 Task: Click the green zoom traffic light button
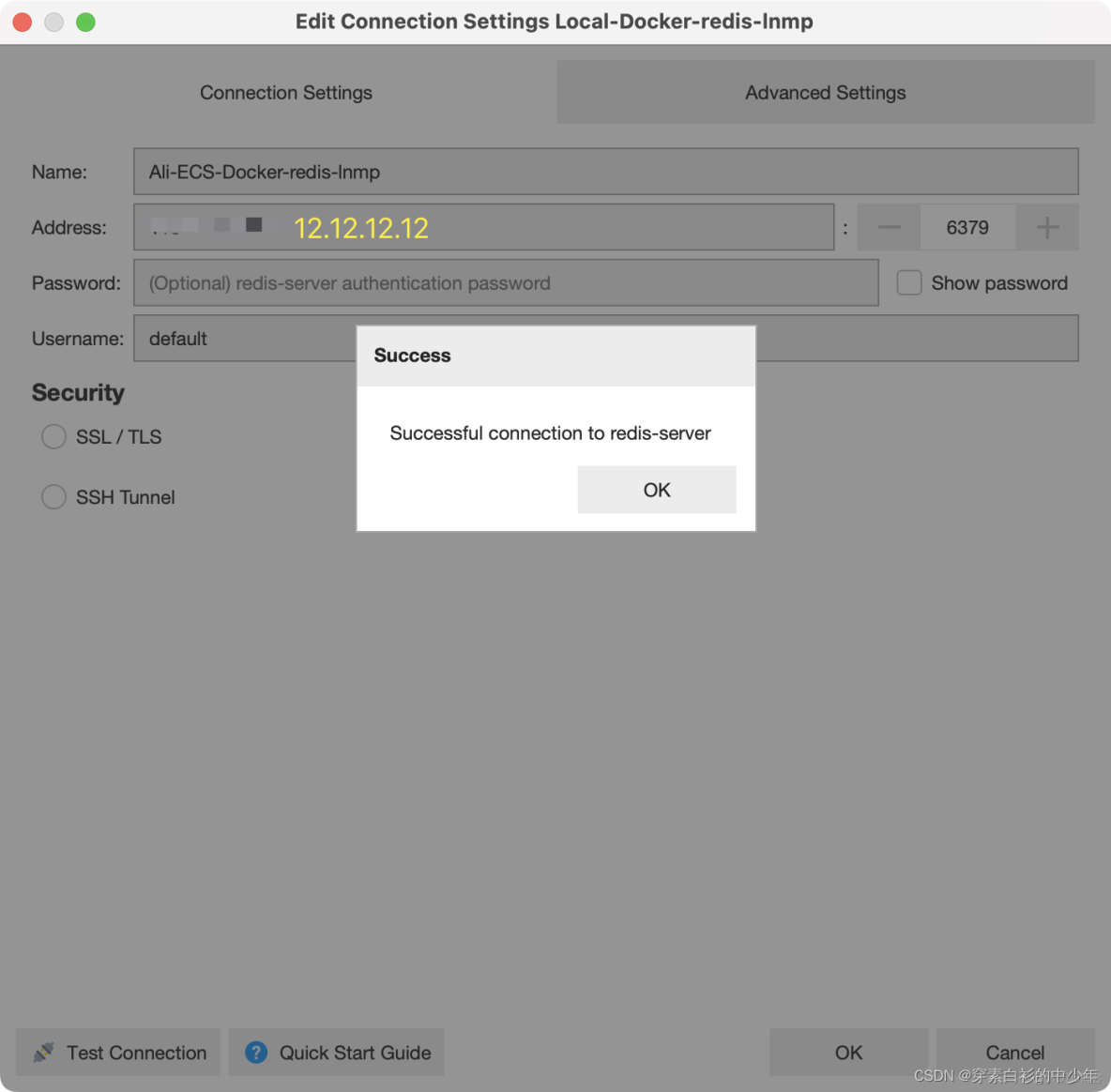coord(85,22)
